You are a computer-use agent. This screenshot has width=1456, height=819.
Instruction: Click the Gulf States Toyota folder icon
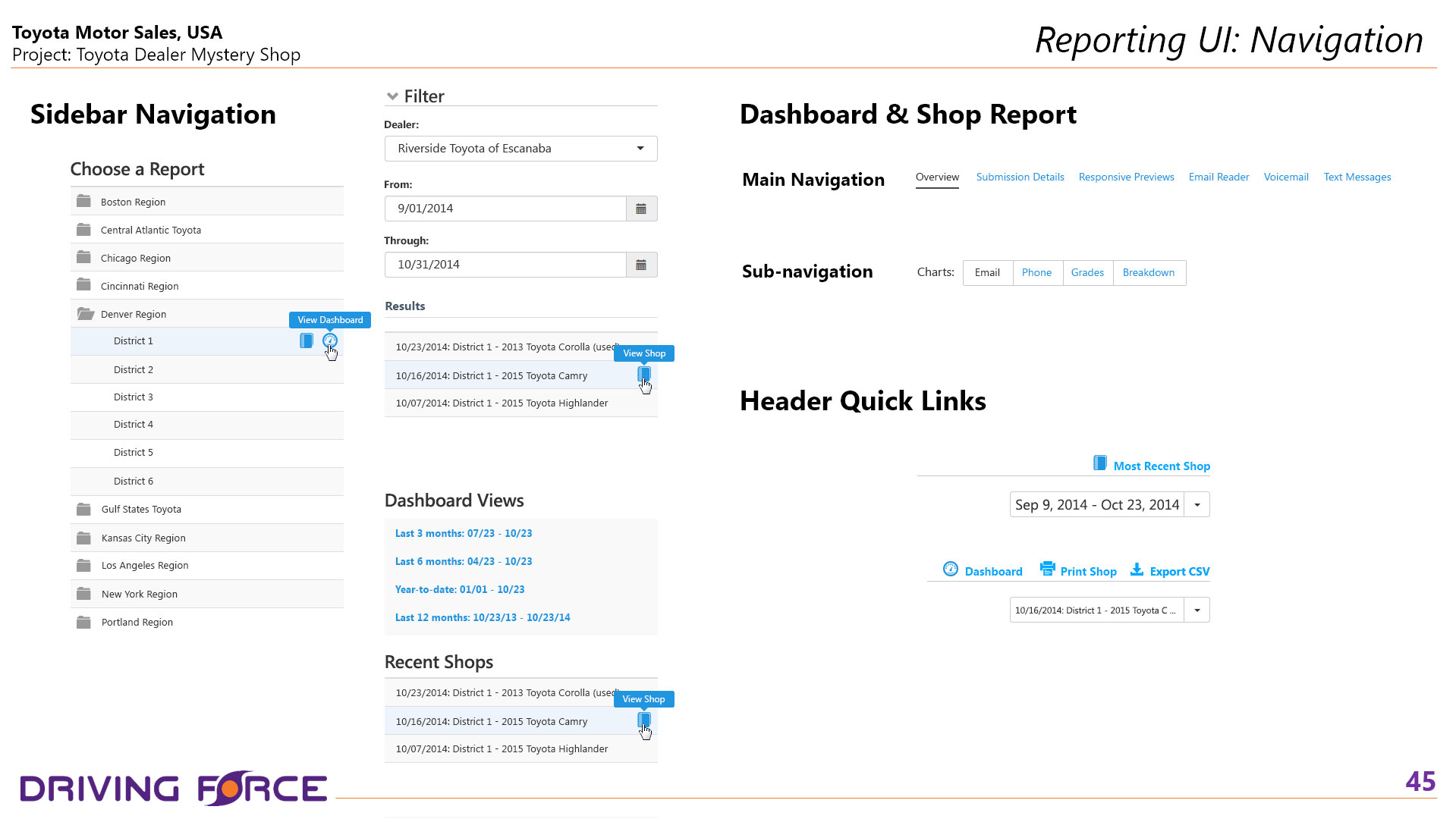pyautogui.click(x=83, y=509)
